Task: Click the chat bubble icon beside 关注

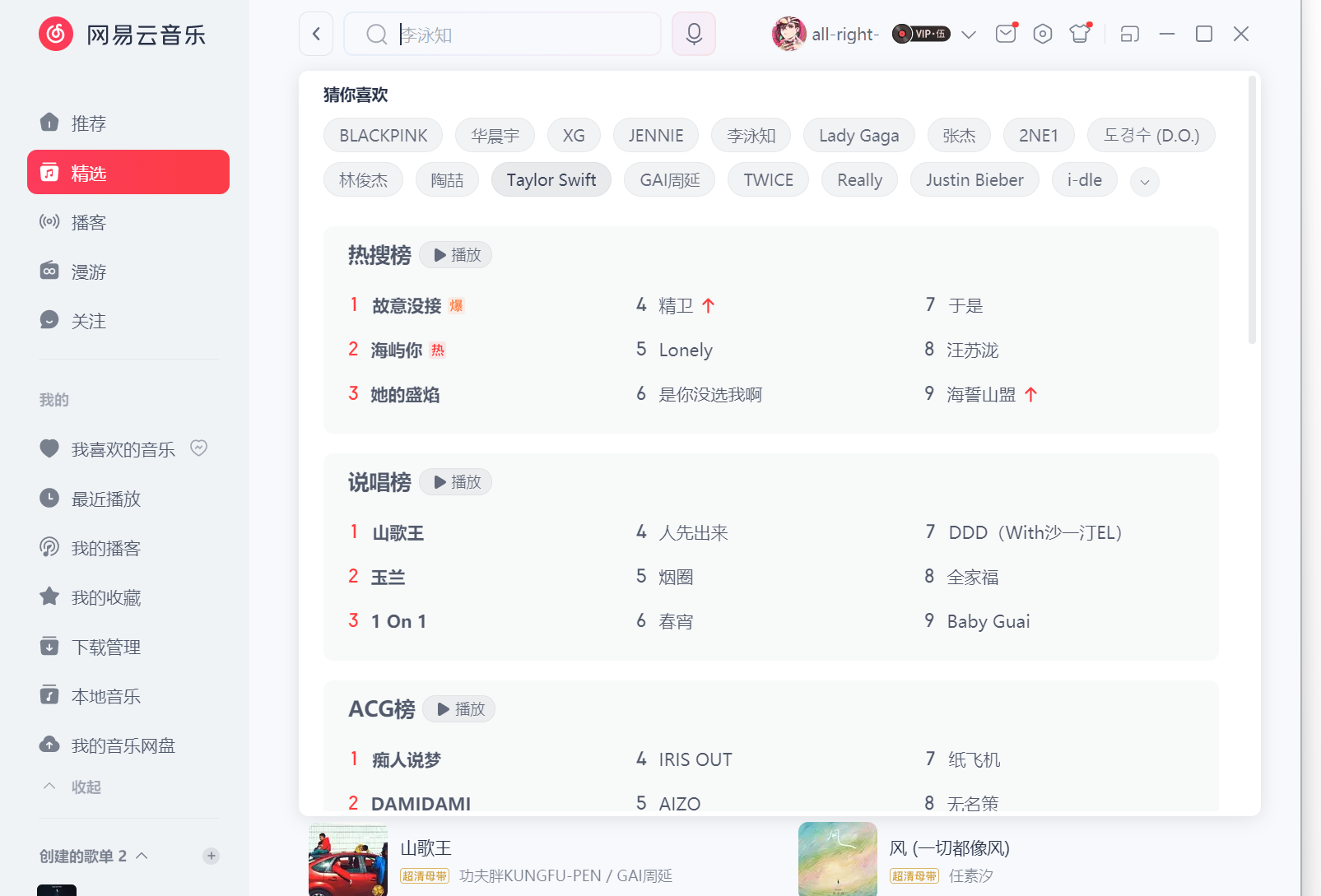Action: [x=49, y=320]
